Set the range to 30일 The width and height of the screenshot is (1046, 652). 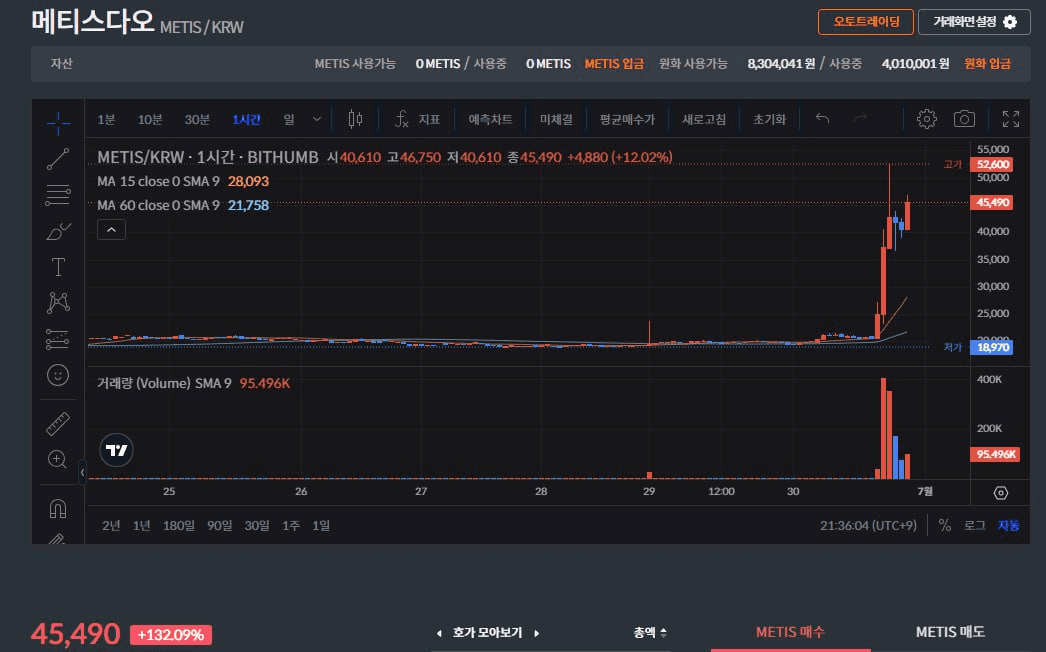click(257, 525)
